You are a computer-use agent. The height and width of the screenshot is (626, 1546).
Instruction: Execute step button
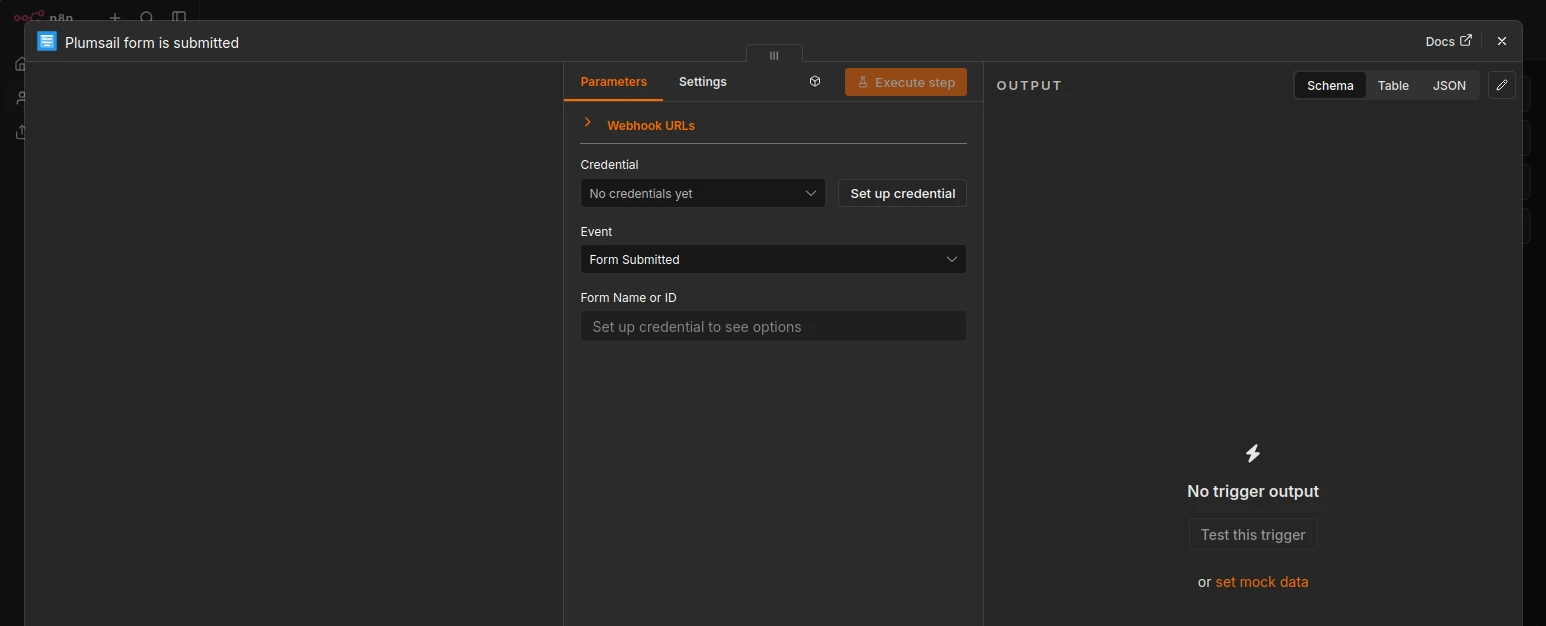click(x=905, y=82)
